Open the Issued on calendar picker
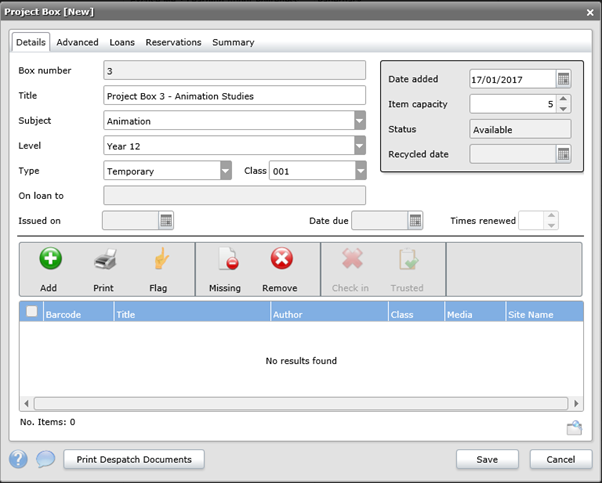Screen dimensions: 602x483 click(x=166, y=221)
